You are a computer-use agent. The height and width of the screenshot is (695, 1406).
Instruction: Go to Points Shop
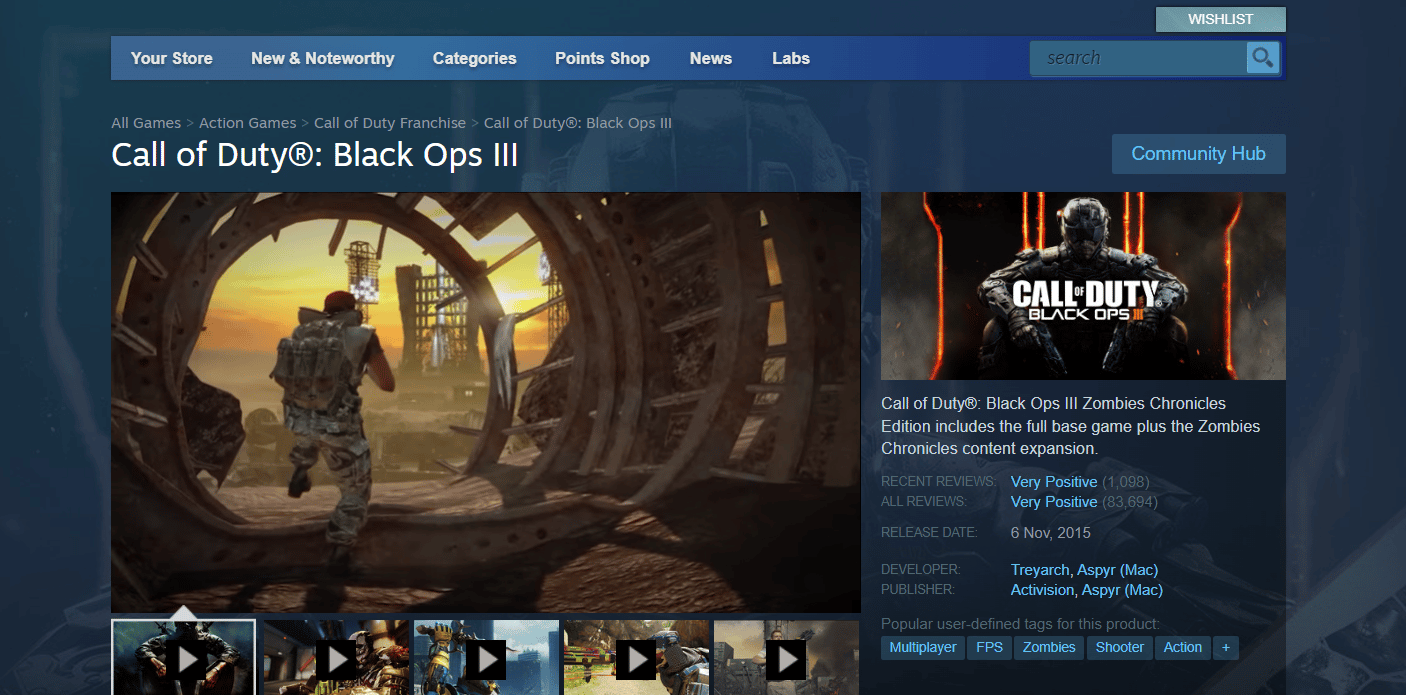click(x=602, y=58)
